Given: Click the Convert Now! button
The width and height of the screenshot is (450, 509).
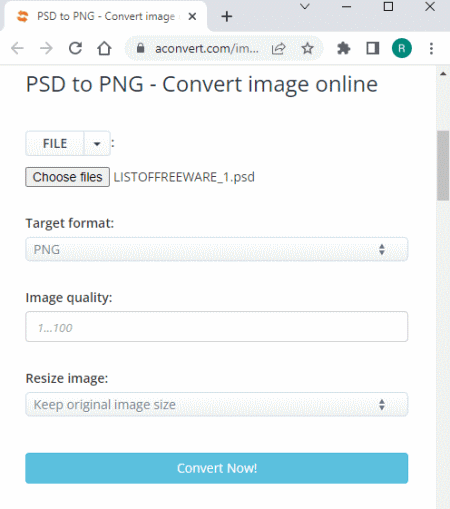Looking at the screenshot, I should click(217, 468).
